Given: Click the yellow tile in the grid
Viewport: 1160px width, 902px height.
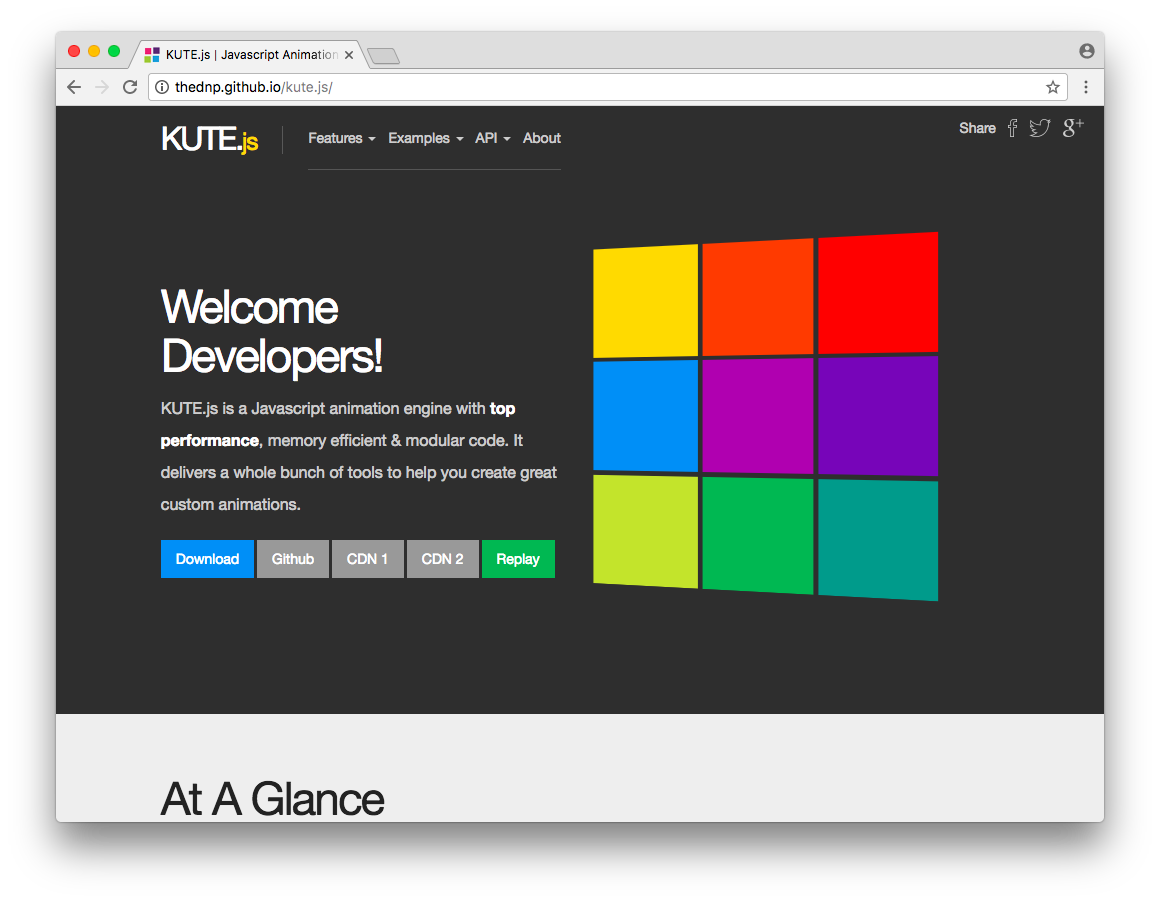Looking at the screenshot, I should pyautogui.click(x=645, y=301).
